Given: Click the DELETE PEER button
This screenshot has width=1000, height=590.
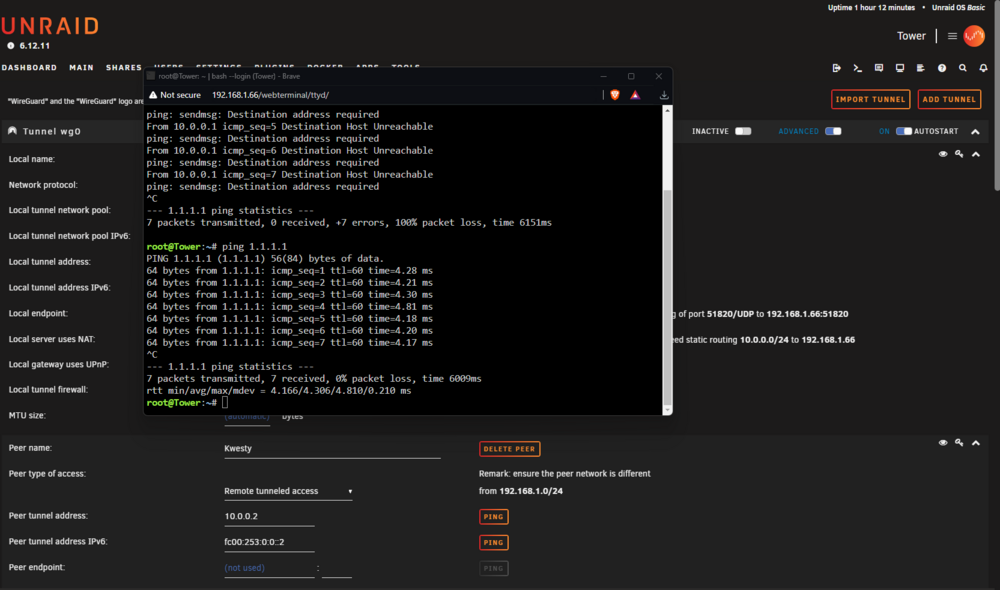Looking at the screenshot, I should [x=510, y=449].
